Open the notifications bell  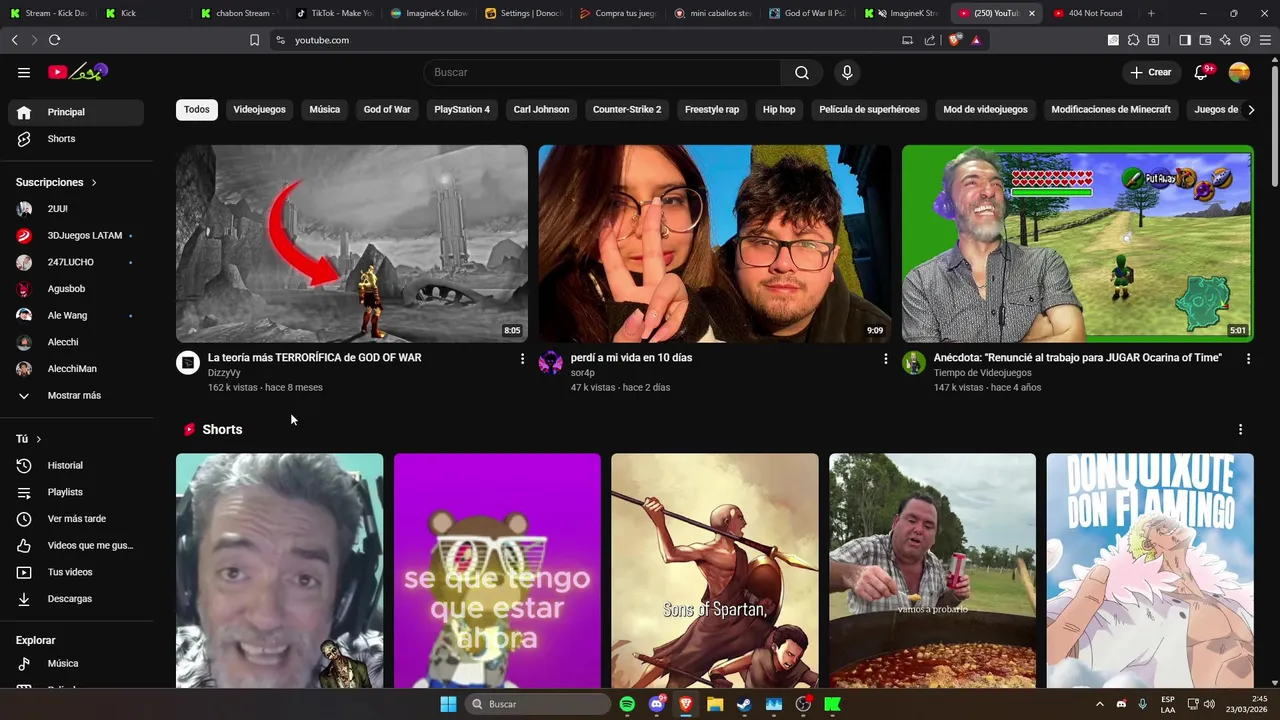(1201, 72)
